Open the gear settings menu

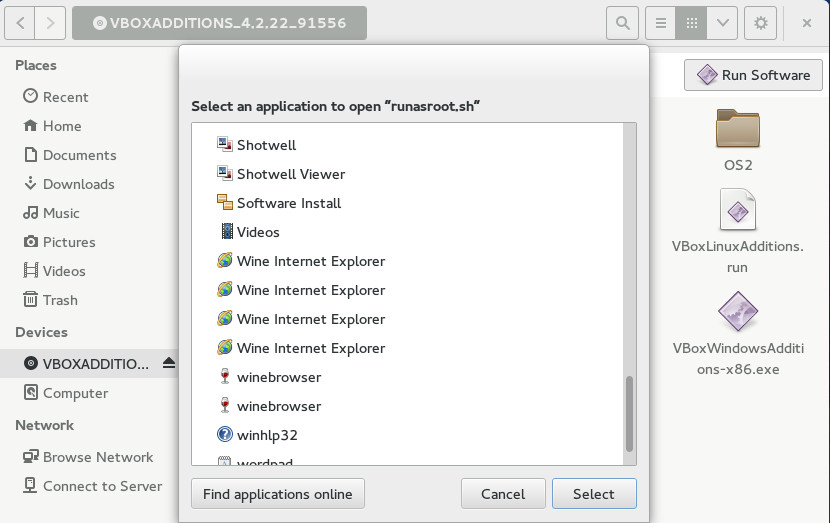tap(761, 23)
